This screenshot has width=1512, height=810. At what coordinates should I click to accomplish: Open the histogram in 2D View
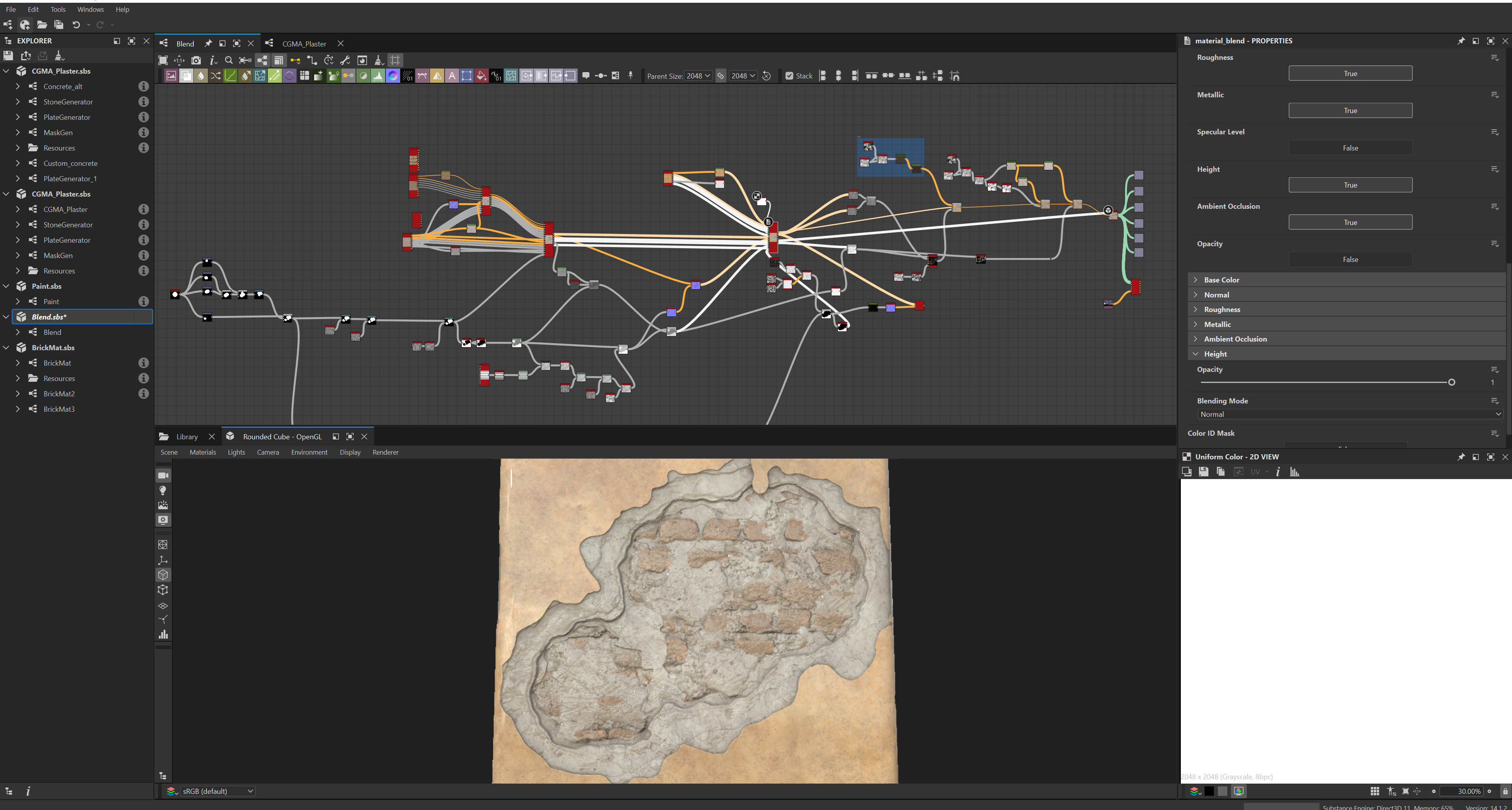1294,472
